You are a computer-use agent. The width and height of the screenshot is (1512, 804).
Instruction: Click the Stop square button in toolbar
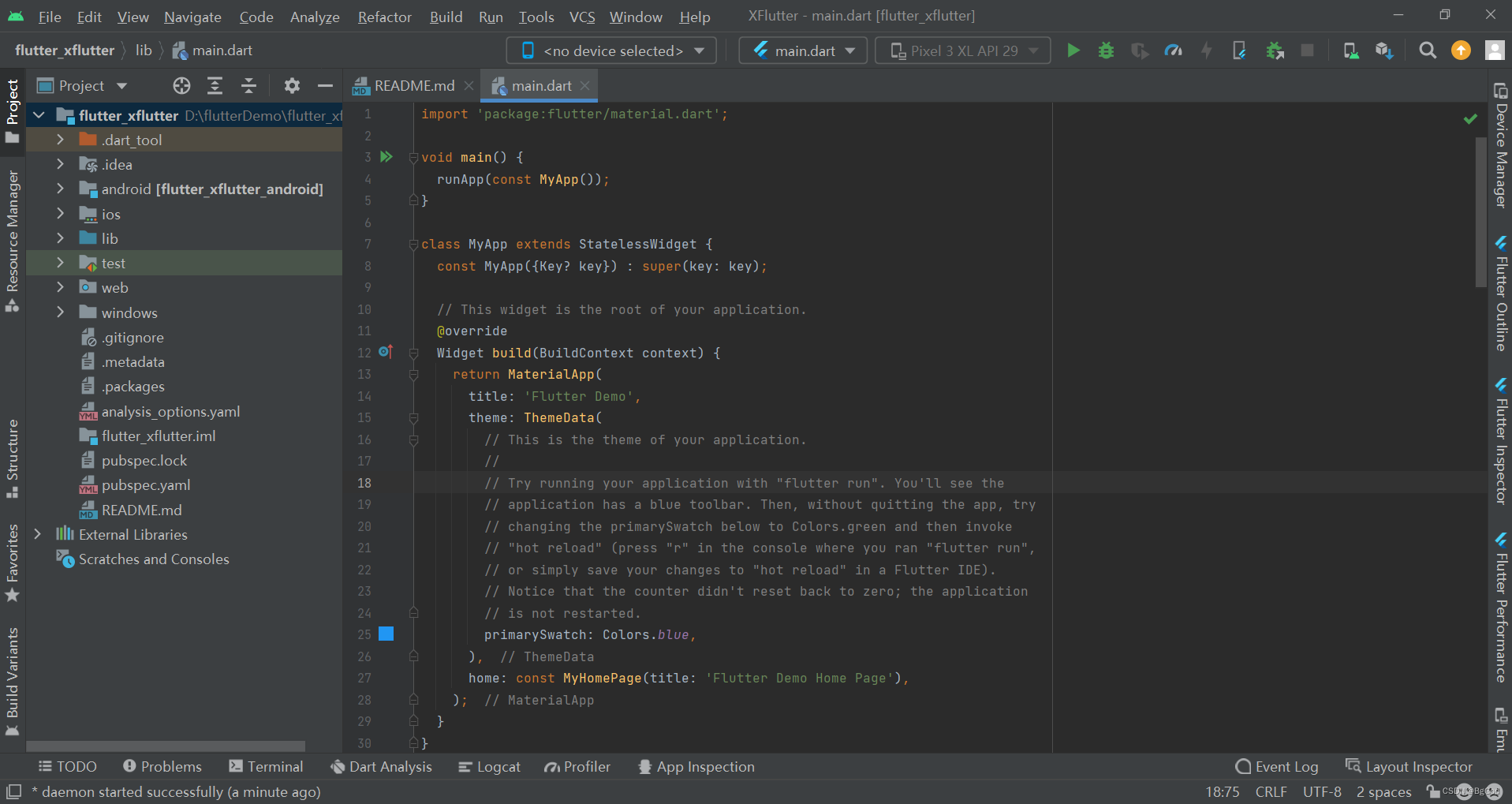point(1307,50)
